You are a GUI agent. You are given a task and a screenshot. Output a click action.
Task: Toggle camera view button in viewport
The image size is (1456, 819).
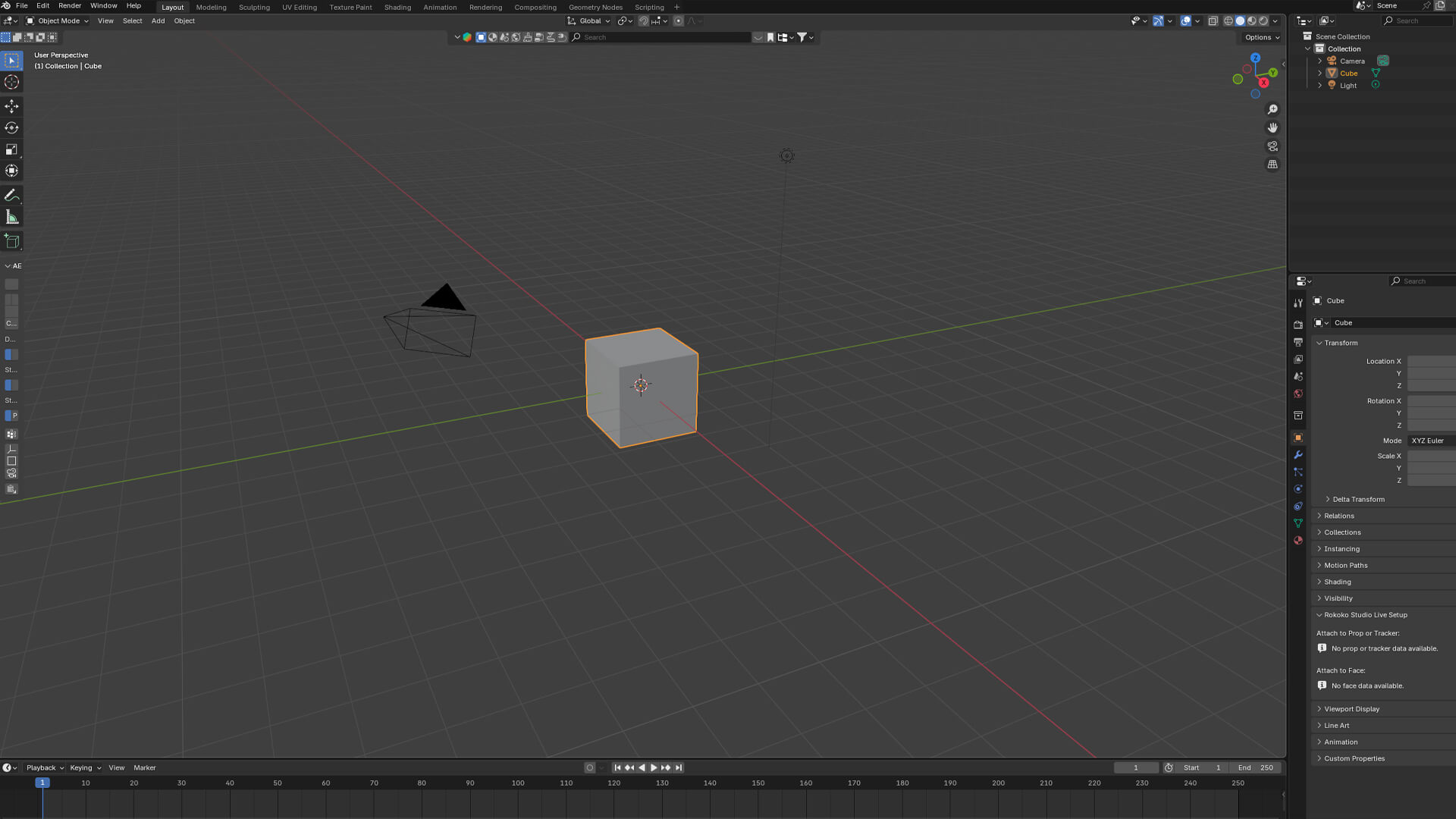point(1272,146)
